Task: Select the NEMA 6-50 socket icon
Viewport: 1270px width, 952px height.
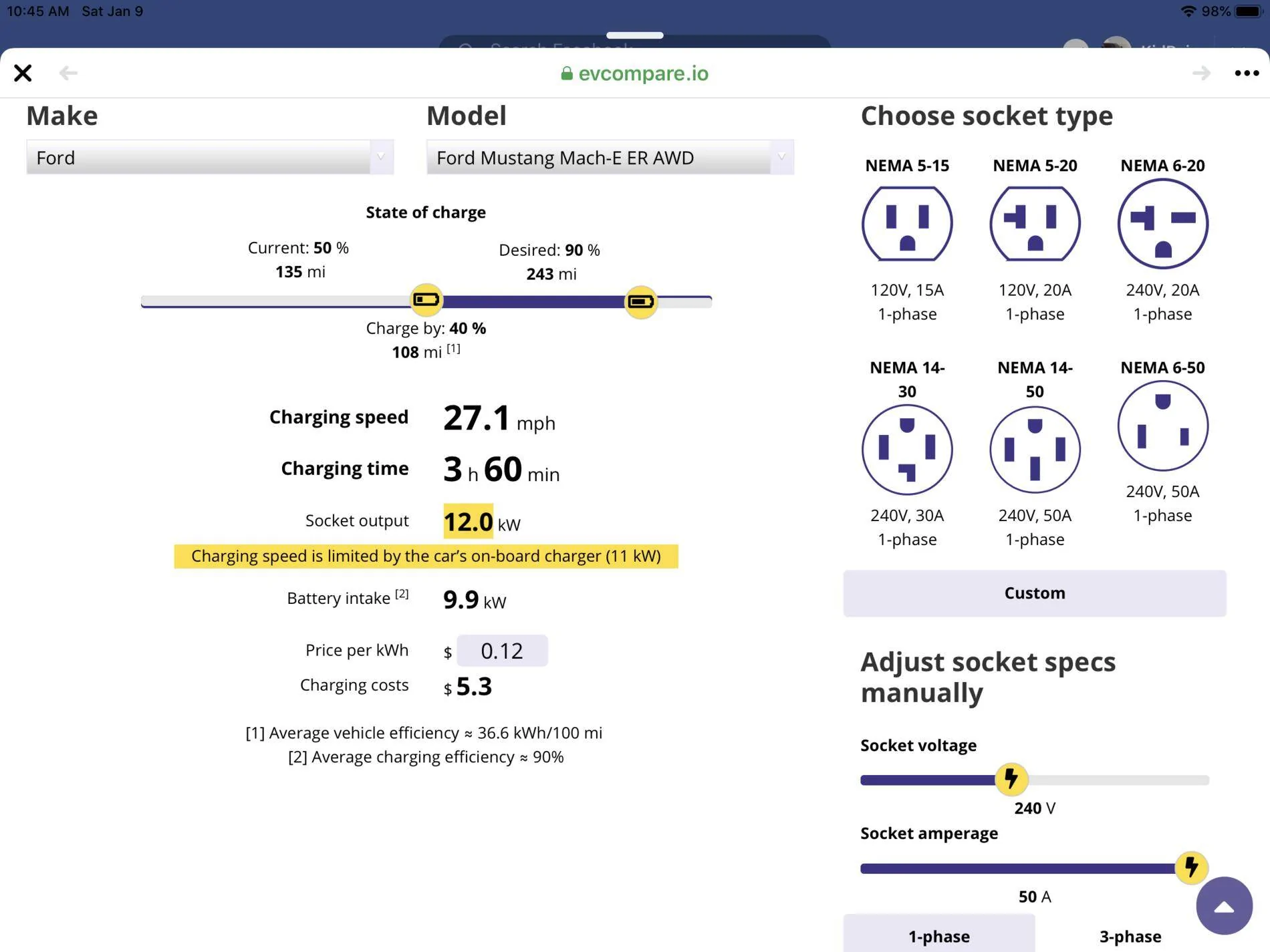Action: pos(1162,426)
